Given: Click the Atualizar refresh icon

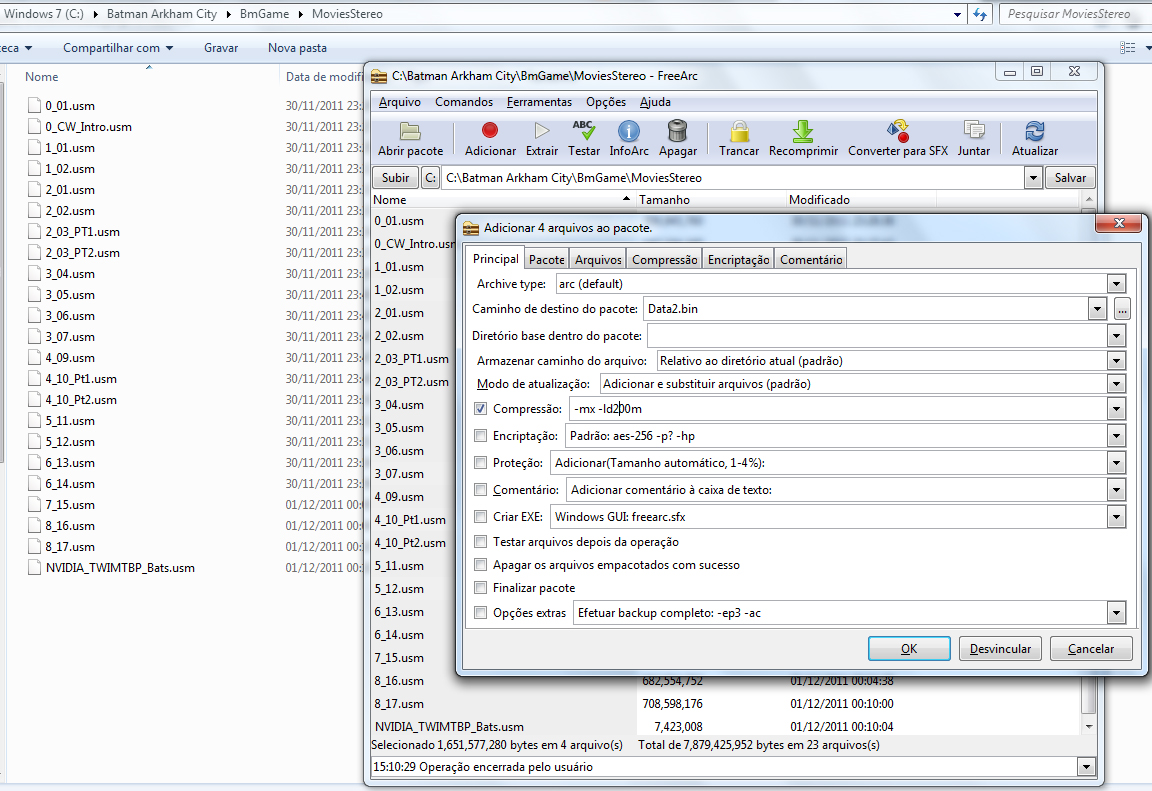Looking at the screenshot, I should point(1035,131).
